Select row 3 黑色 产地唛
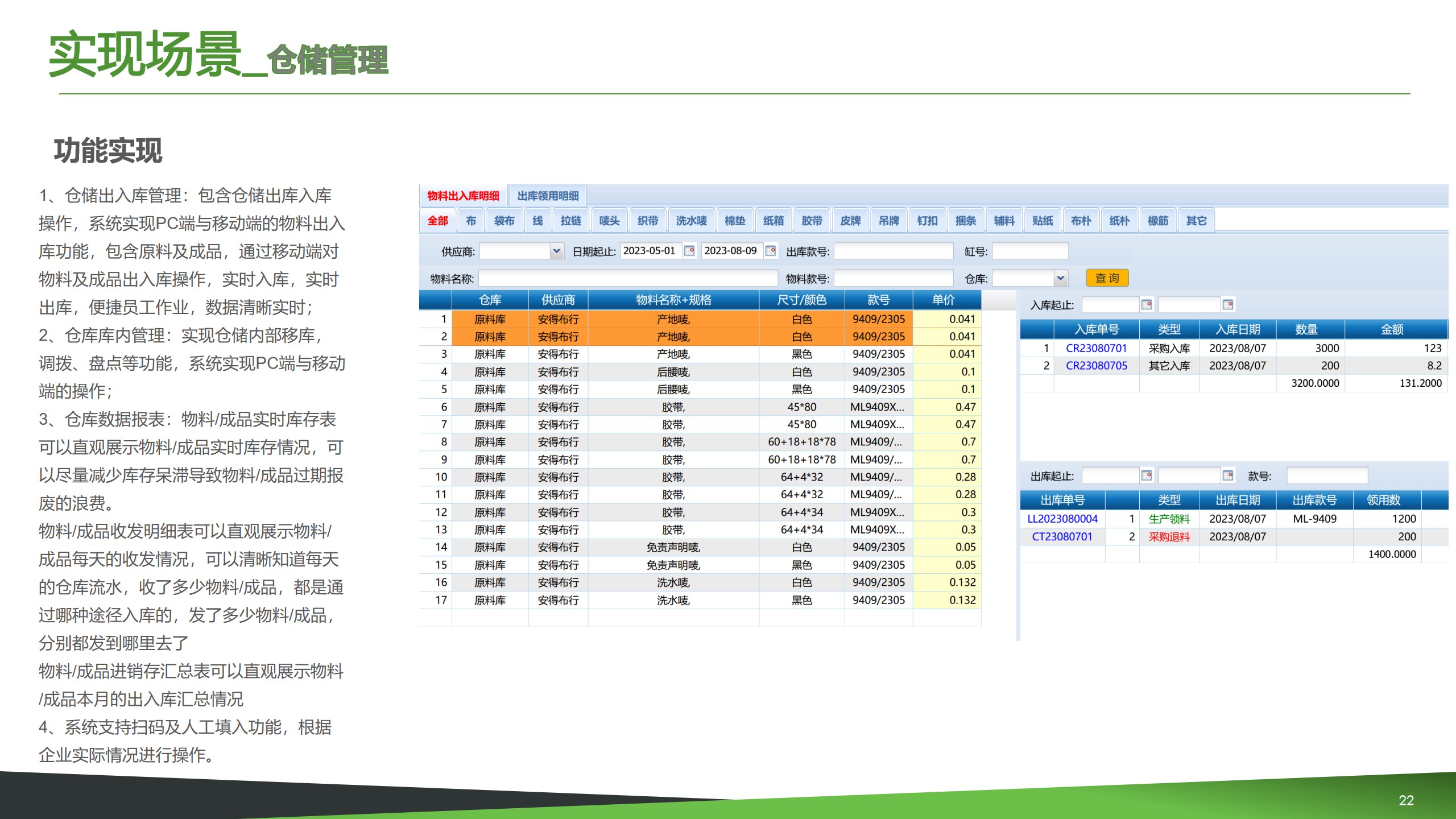1456x819 pixels. (x=673, y=354)
